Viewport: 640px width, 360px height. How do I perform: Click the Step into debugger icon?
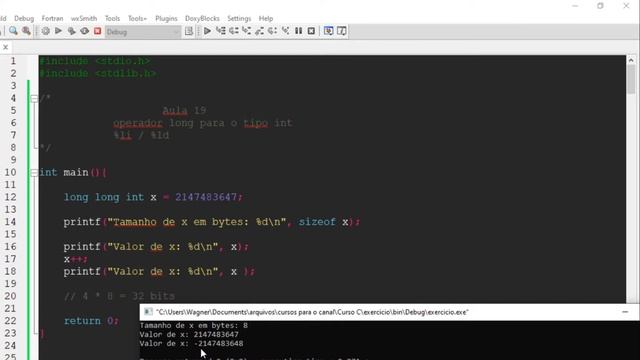[x=247, y=31]
